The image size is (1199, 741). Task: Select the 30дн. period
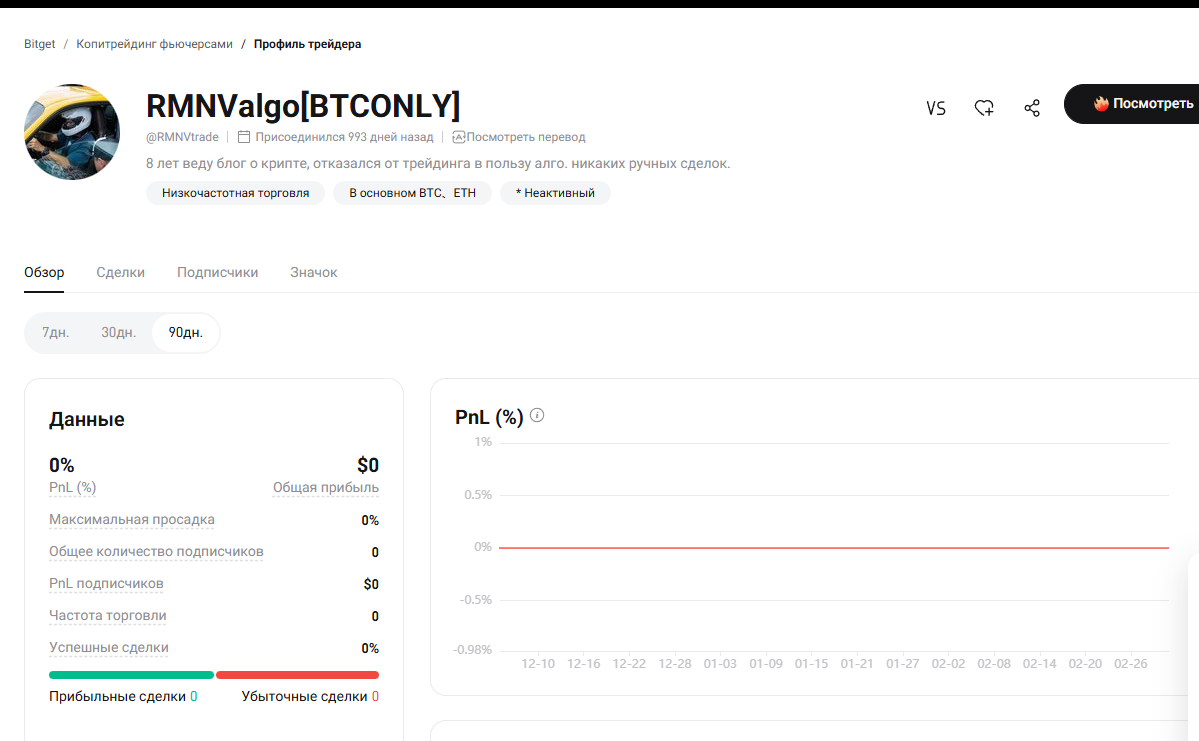click(x=119, y=333)
